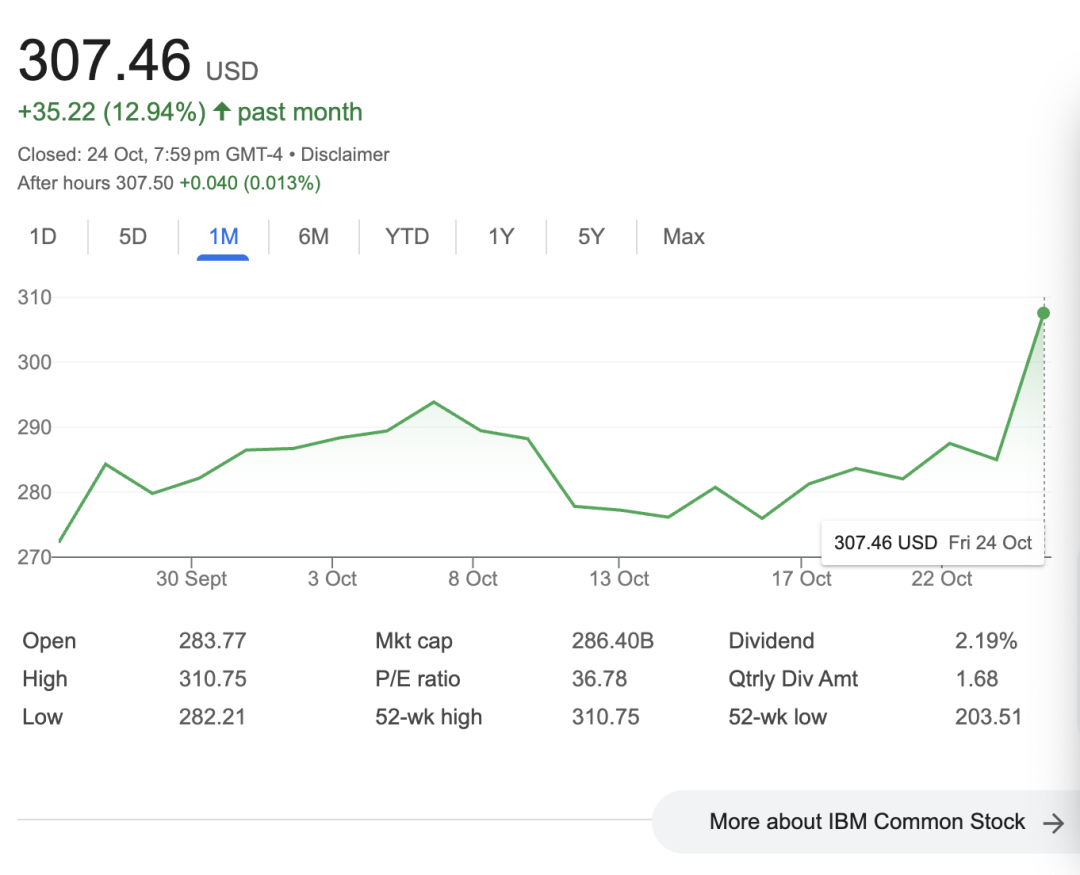Open the Disclaimer link
Screen dimensions: 1080x875
click(345, 155)
